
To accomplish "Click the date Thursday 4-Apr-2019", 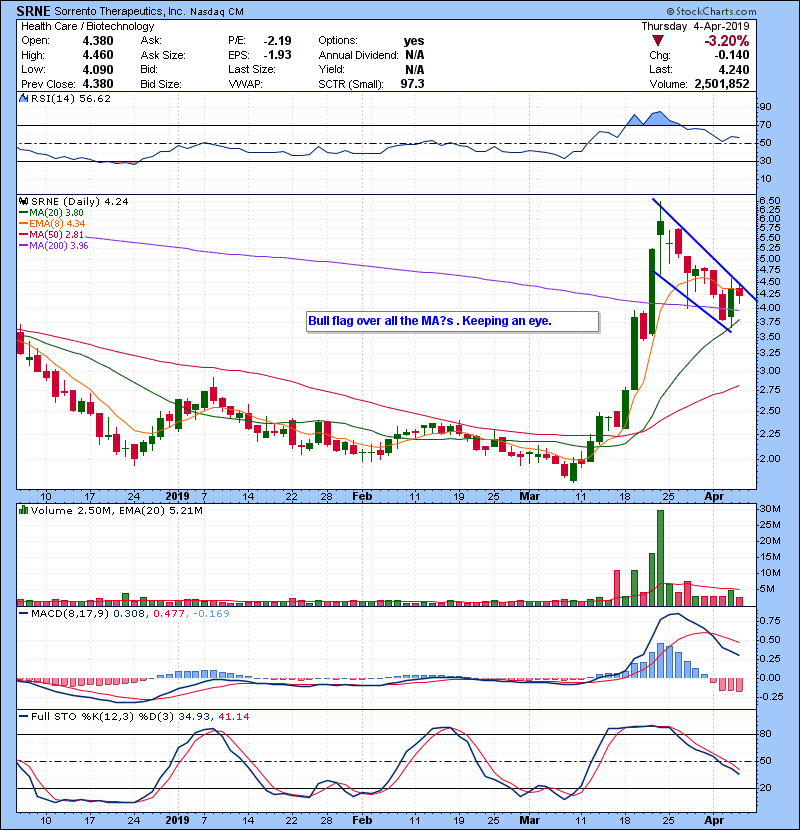I will pos(695,26).
